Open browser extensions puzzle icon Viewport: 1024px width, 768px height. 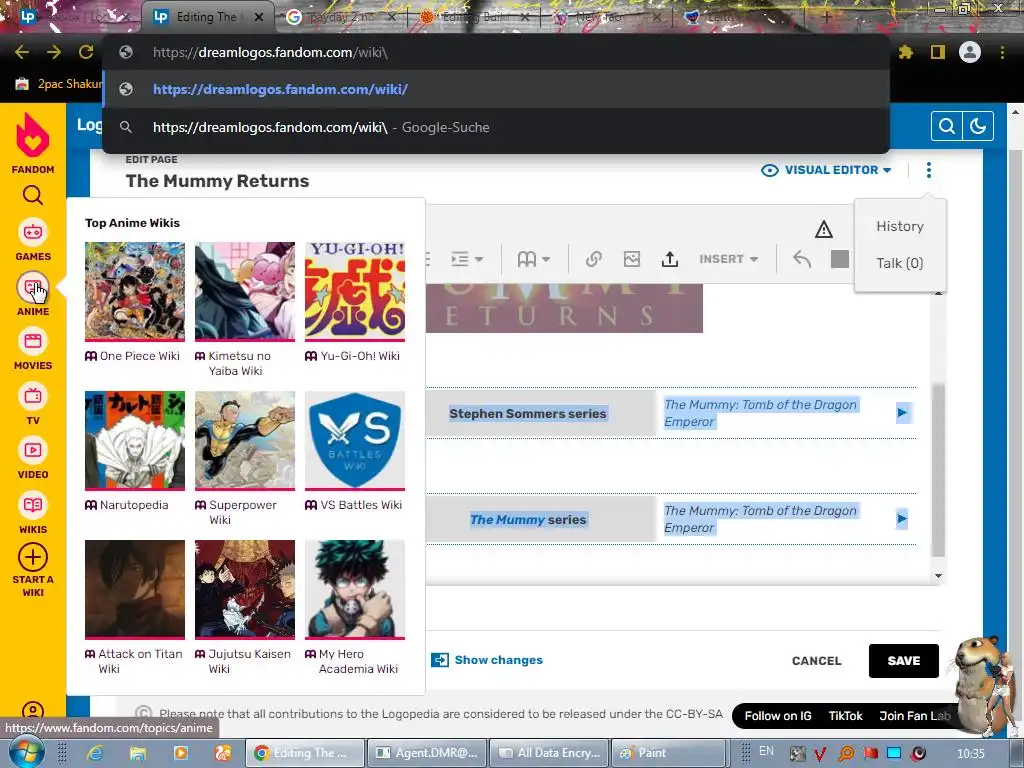click(906, 52)
